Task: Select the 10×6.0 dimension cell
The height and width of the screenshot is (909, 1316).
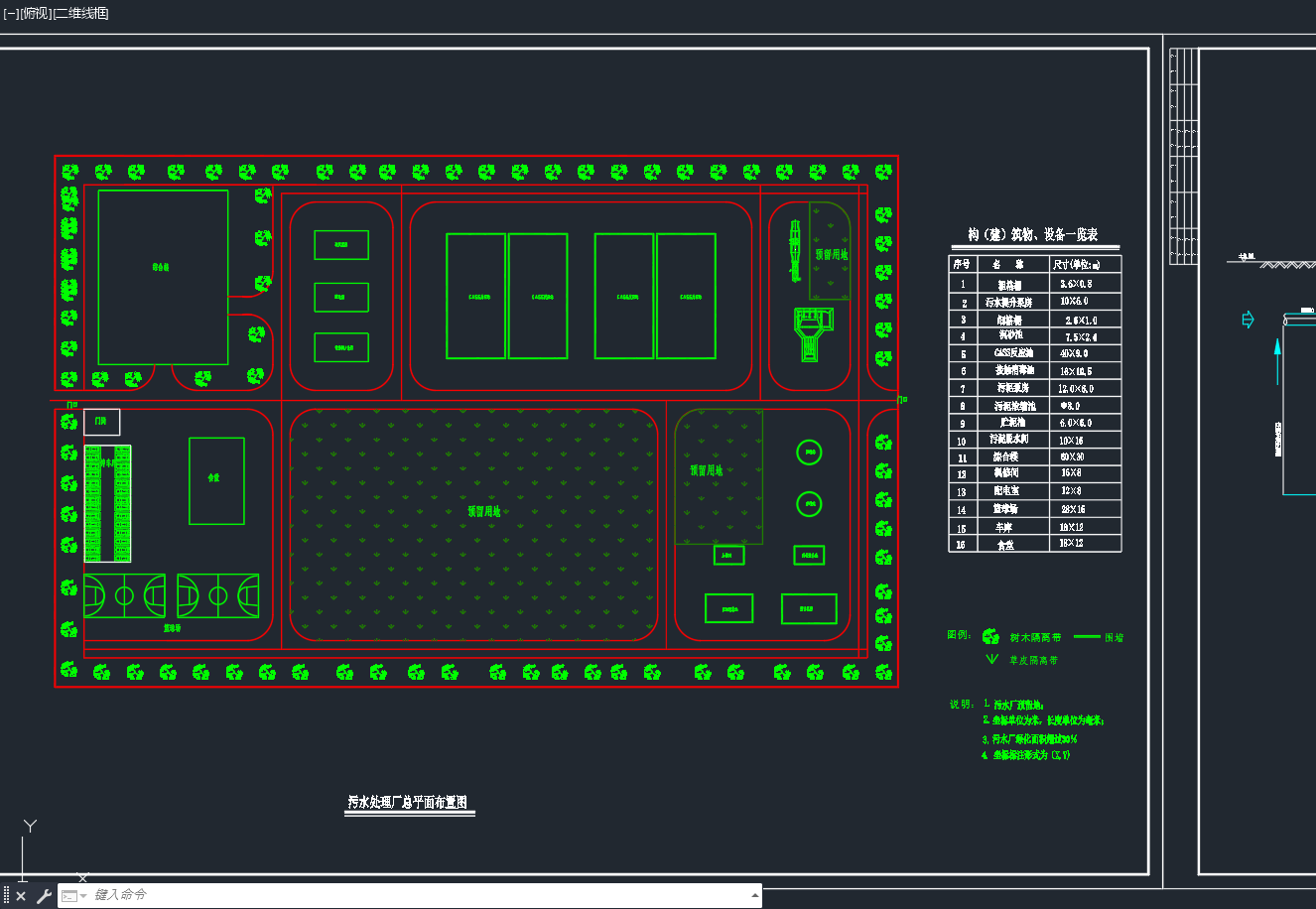Action: 1074,301
